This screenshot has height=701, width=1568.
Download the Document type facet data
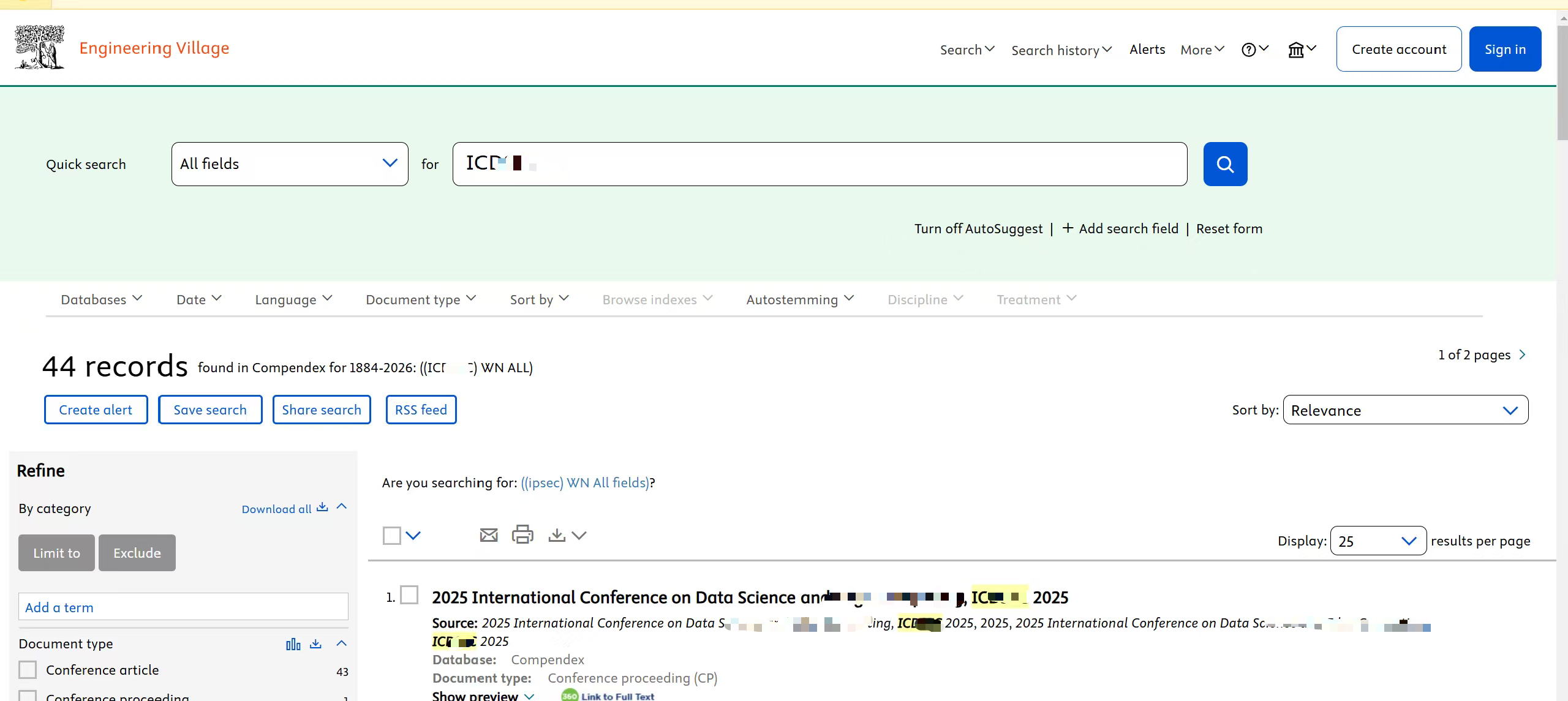(315, 644)
